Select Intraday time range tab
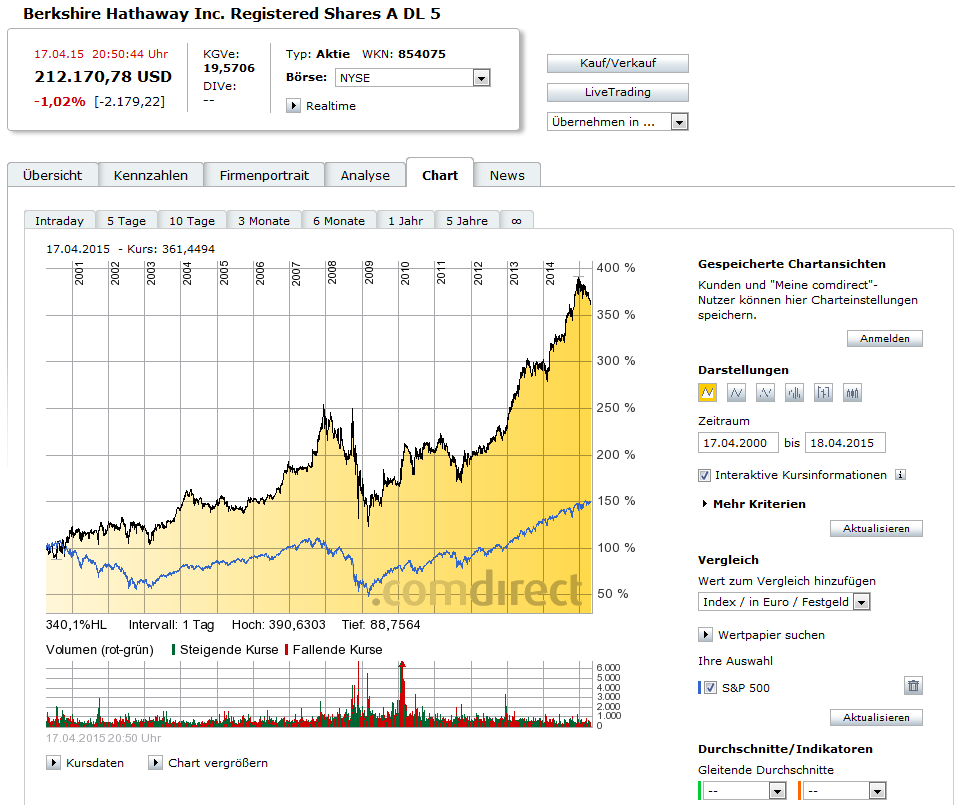 pos(59,220)
